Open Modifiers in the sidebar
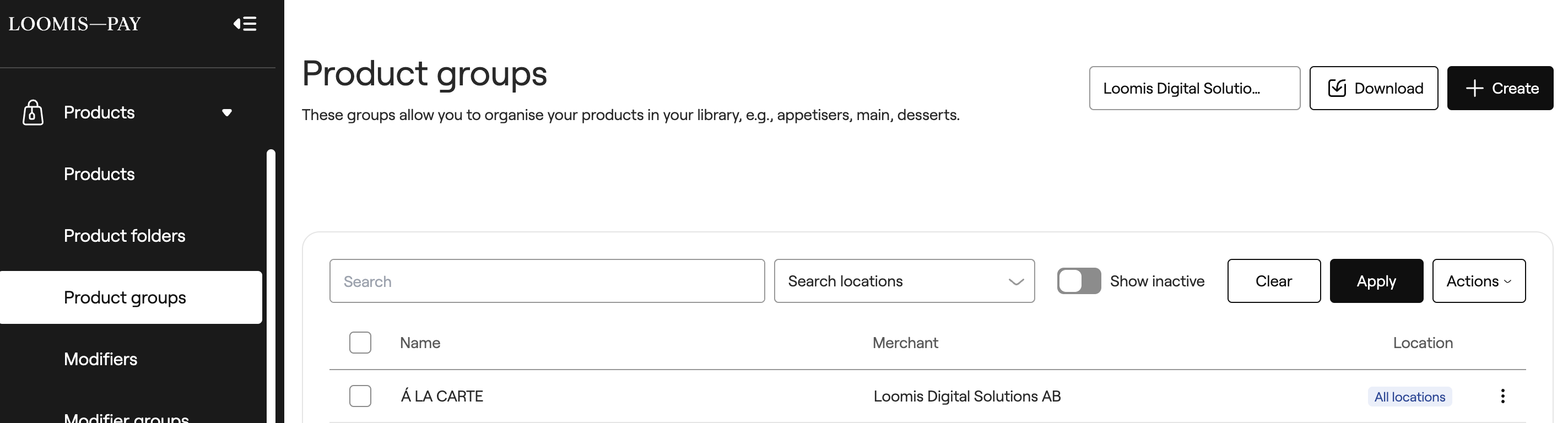Viewport: 1568px width, 423px height. [100, 359]
